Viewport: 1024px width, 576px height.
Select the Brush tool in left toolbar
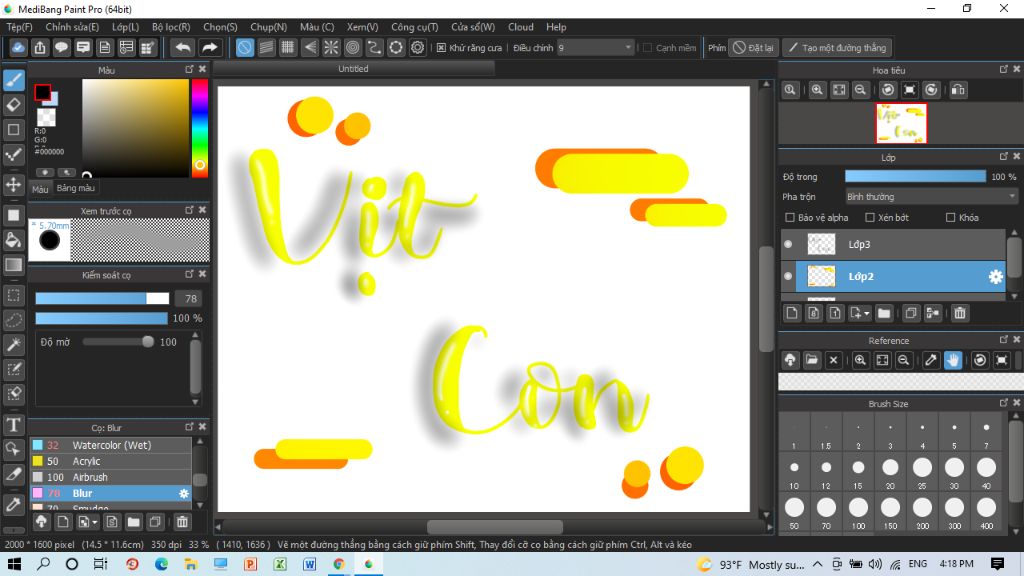[14, 80]
